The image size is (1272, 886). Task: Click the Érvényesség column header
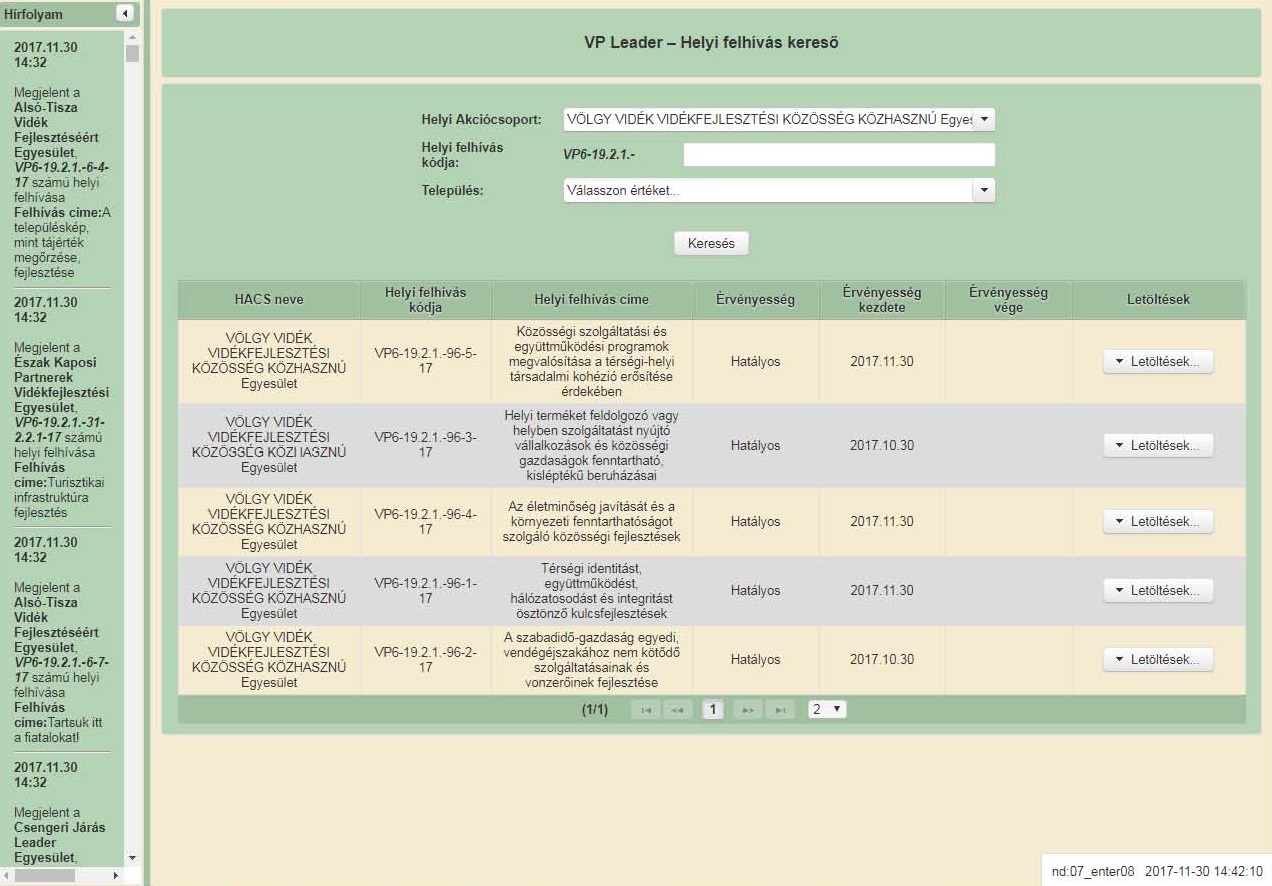coord(755,300)
